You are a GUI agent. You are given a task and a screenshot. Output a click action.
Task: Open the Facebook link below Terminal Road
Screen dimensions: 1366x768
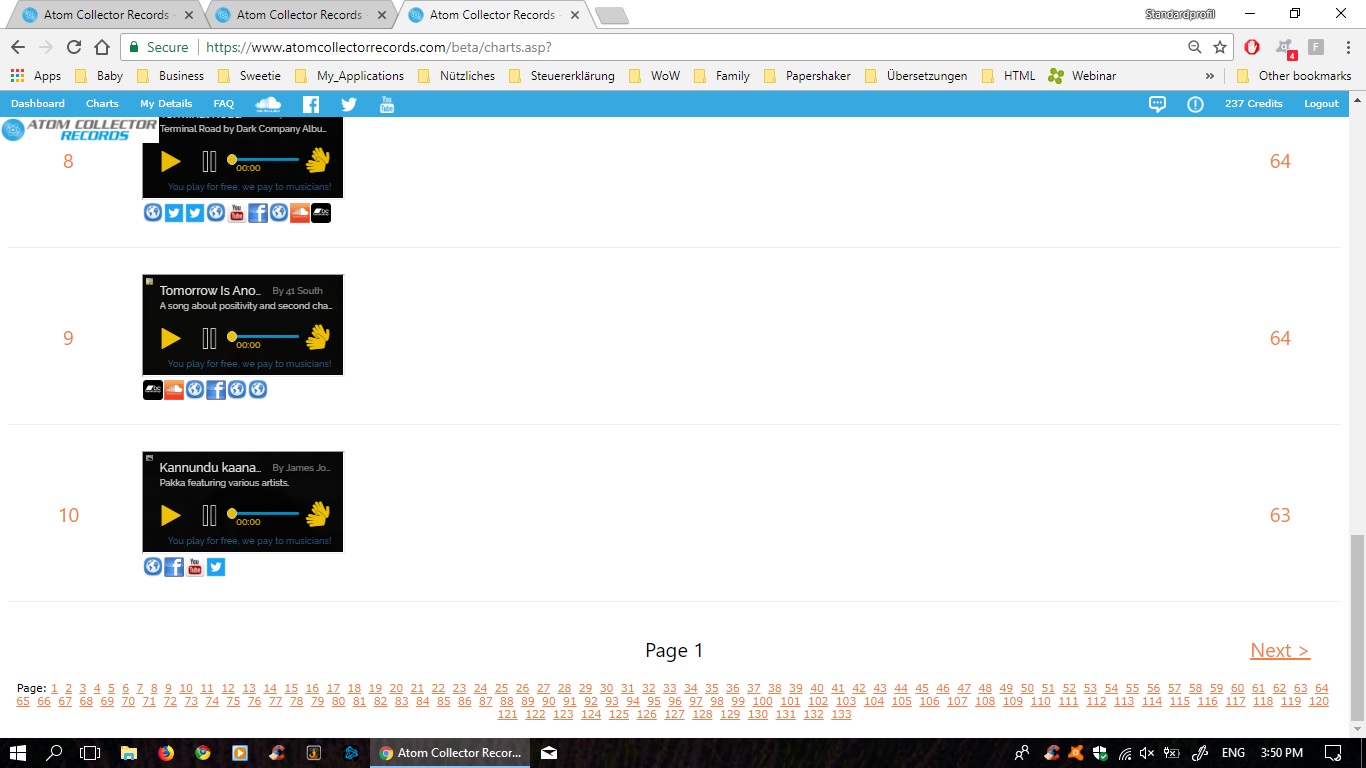click(258, 212)
